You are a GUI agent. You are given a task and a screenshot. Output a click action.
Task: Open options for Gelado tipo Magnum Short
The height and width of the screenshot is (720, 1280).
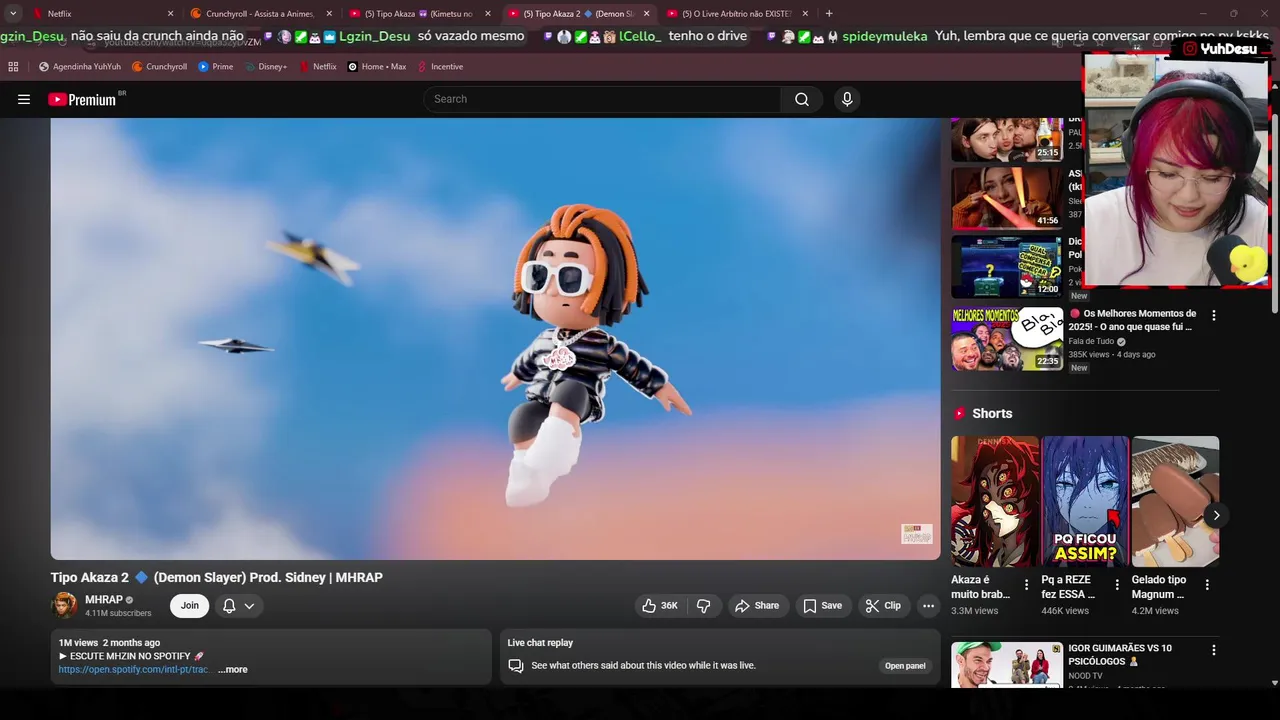coord(1207,585)
